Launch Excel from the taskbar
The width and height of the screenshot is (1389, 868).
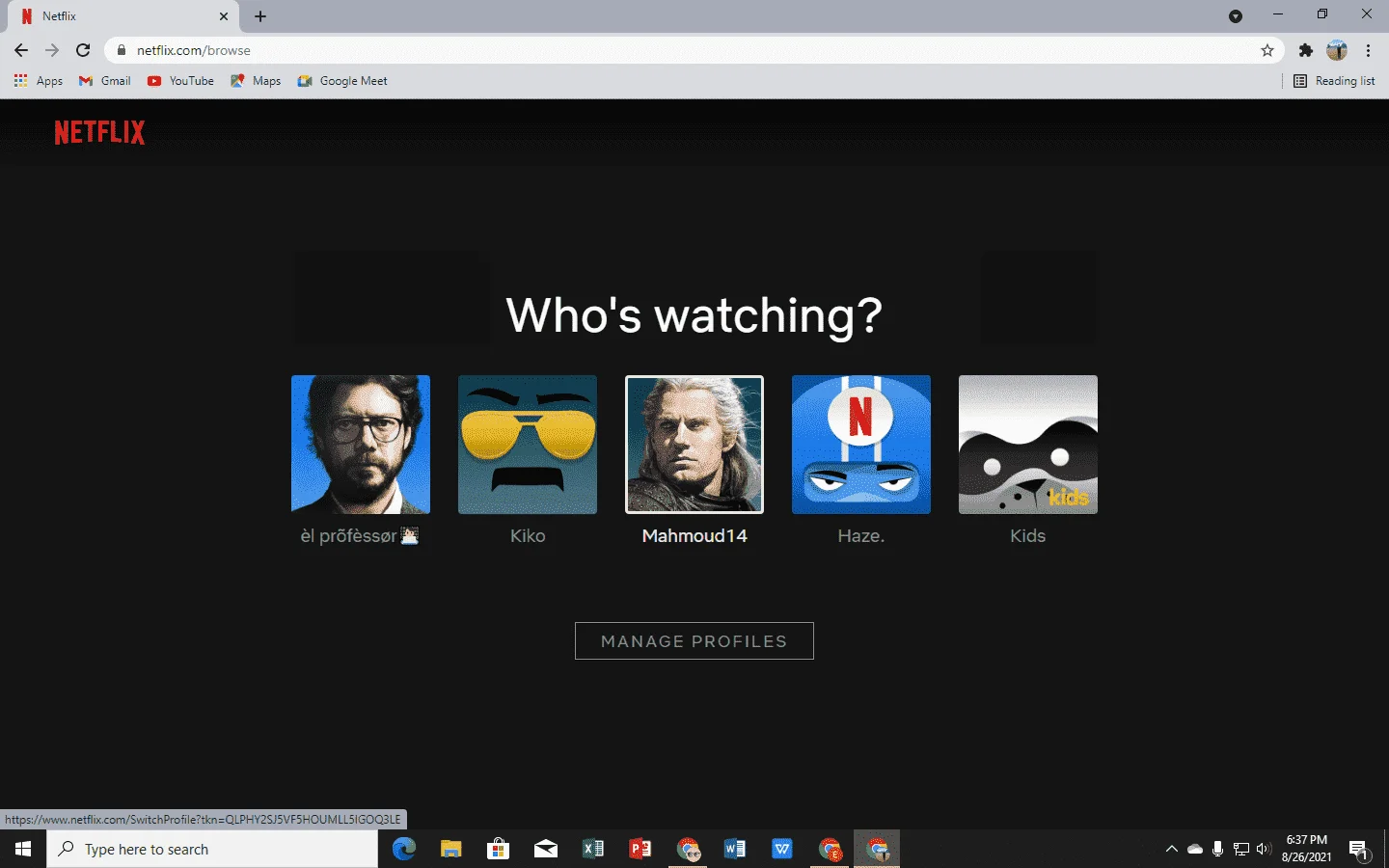592,849
